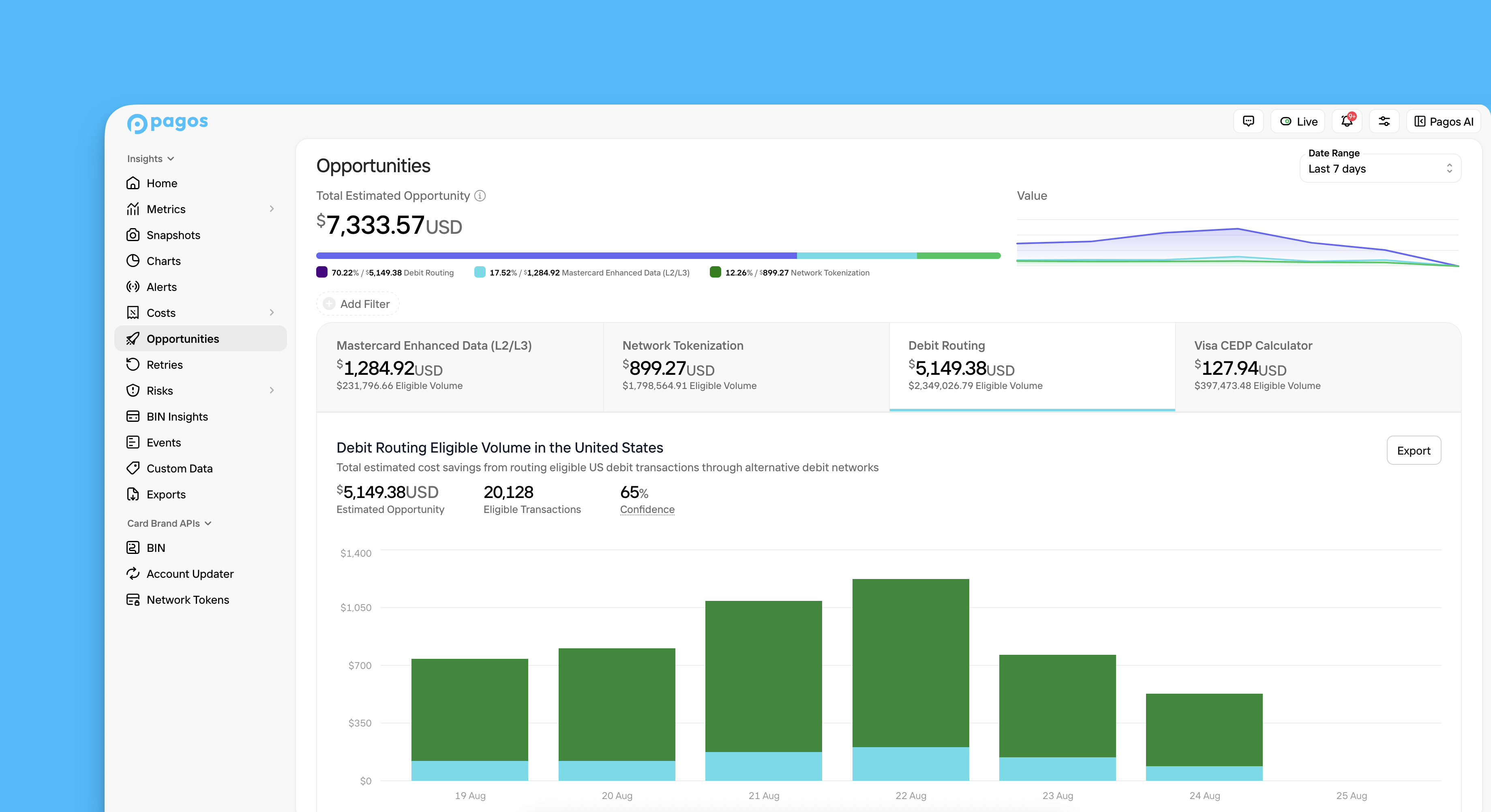Viewport: 1491px width, 812px height.
Task: Click the Snapshots camera icon
Action: click(133, 235)
